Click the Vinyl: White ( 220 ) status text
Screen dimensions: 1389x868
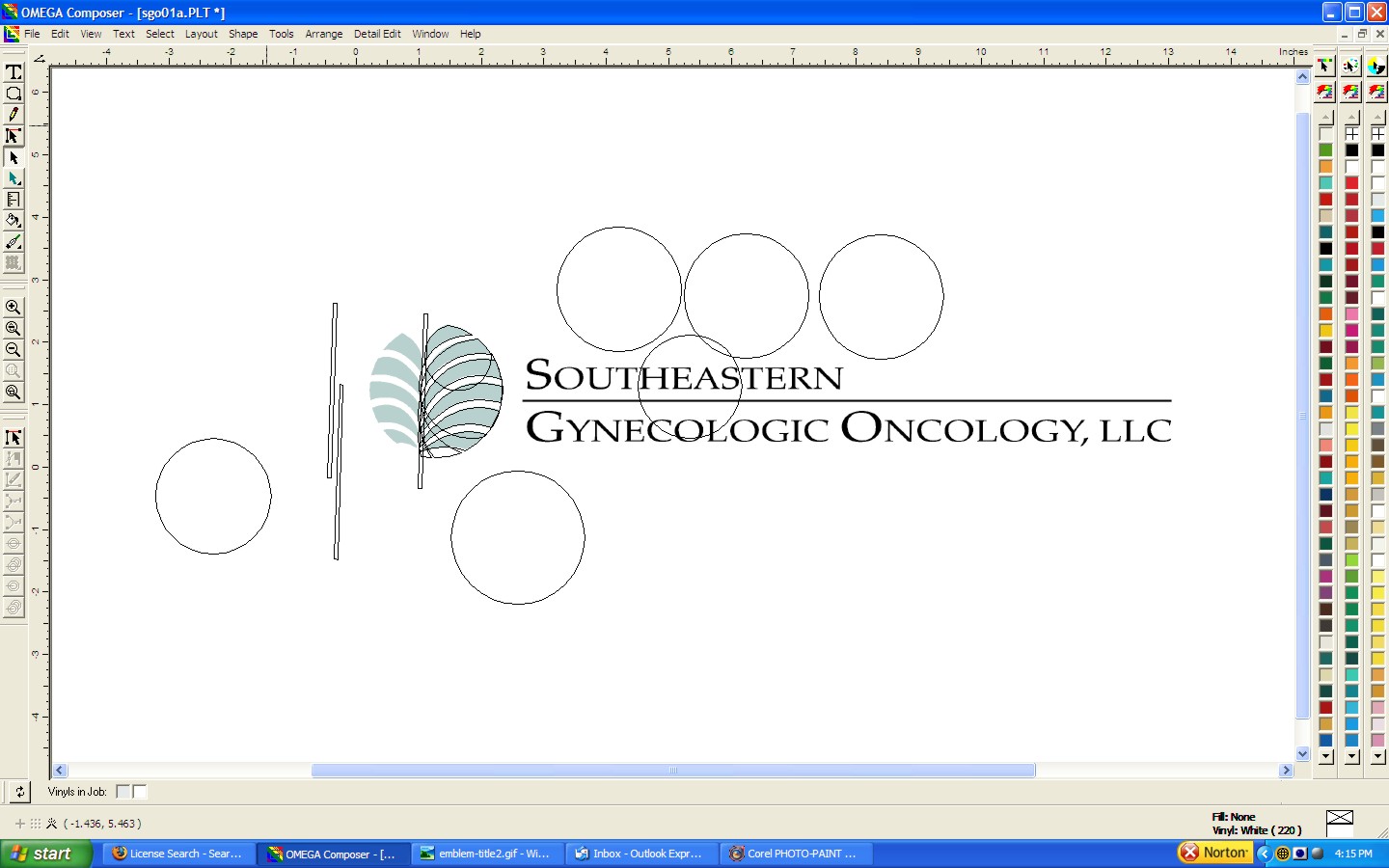[1257, 830]
